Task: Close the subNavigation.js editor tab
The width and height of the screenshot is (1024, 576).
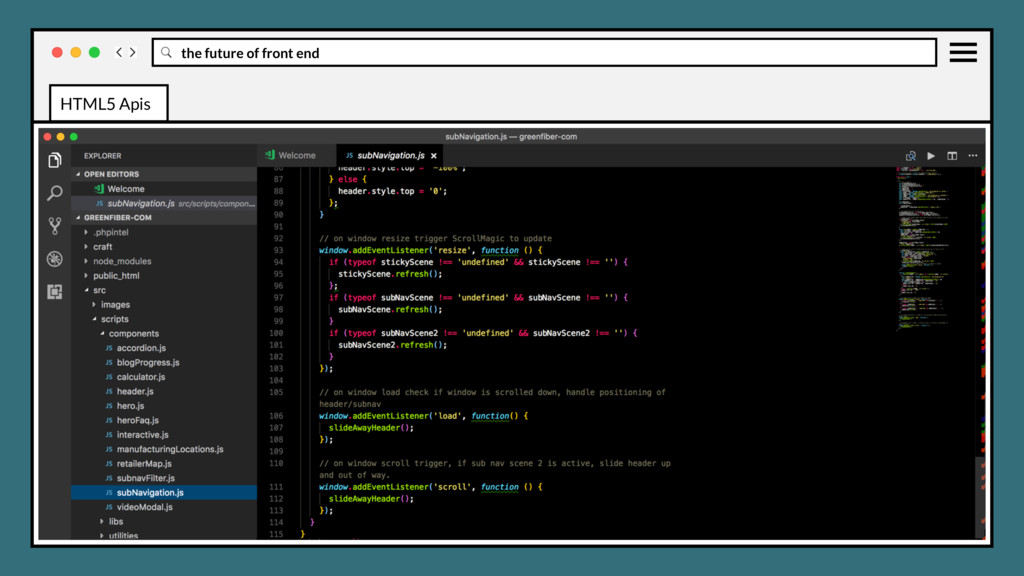Action: point(434,155)
